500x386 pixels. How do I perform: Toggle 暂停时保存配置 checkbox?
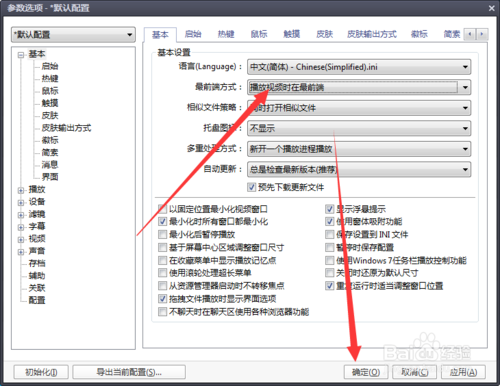[329, 247]
